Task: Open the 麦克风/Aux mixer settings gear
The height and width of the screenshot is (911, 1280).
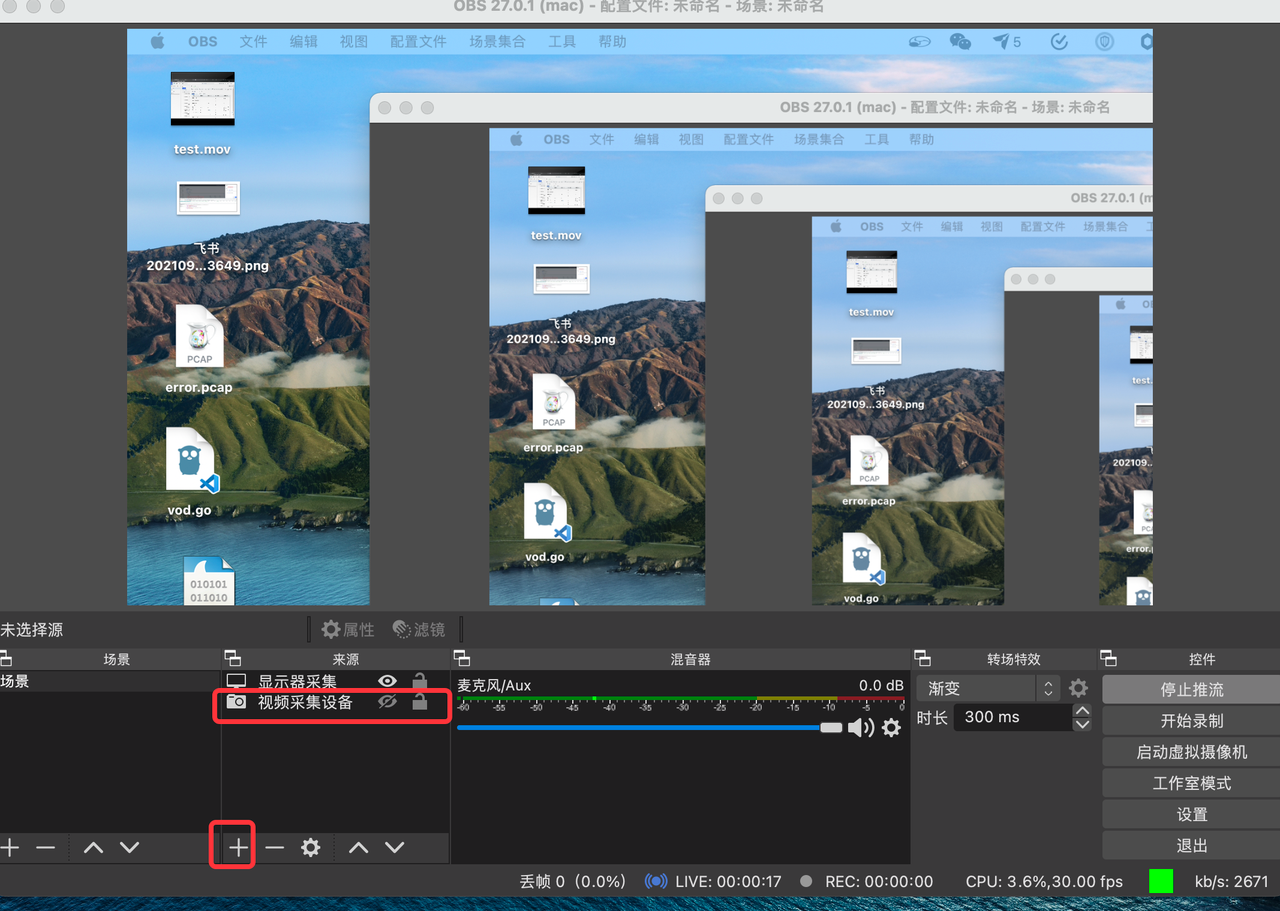Action: [x=891, y=728]
